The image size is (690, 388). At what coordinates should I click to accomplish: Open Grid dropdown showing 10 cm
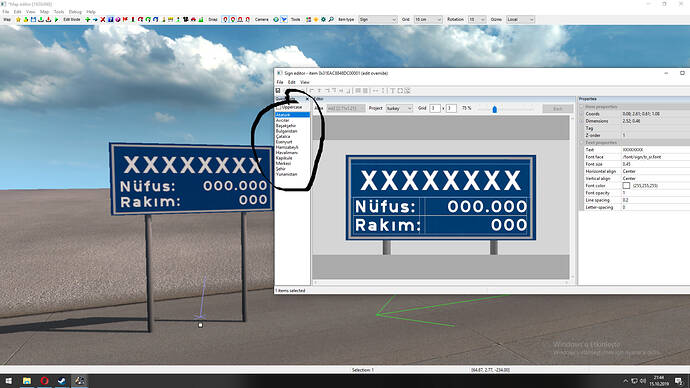click(x=428, y=19)
